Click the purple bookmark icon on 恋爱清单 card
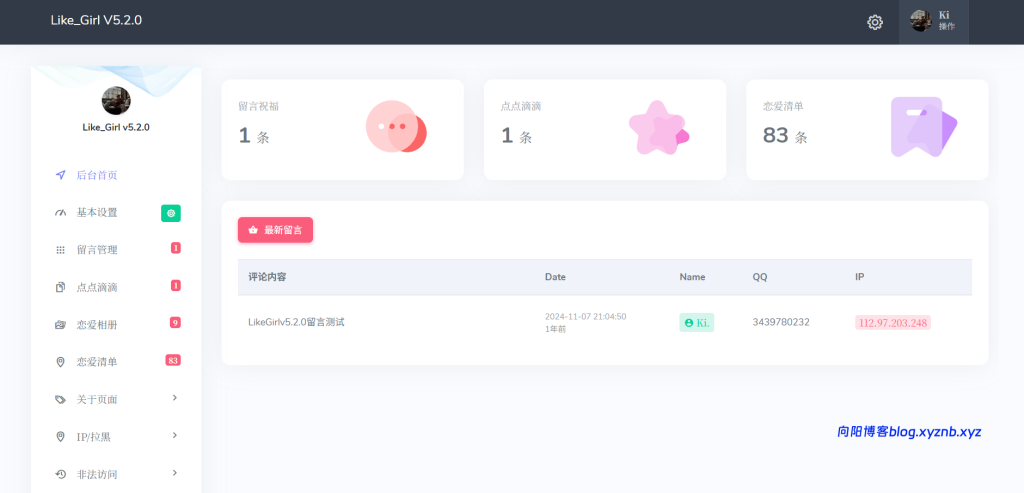Image resolution: width=1024 pixels, height=493 pixels. coord(923,127)
